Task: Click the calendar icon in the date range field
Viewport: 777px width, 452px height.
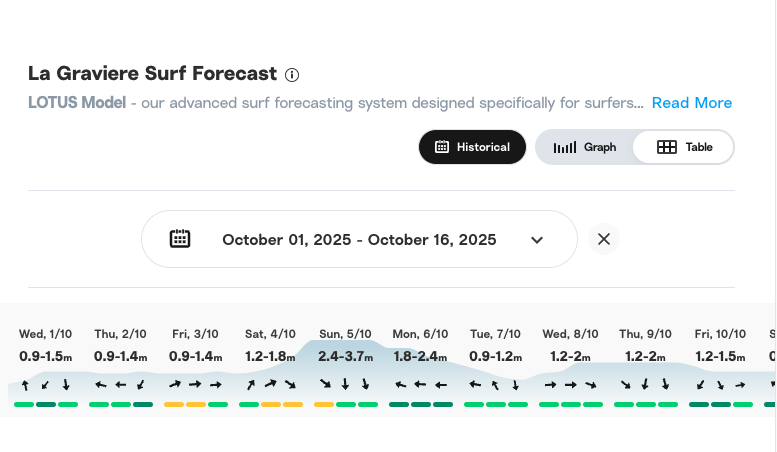Action: 180,239
